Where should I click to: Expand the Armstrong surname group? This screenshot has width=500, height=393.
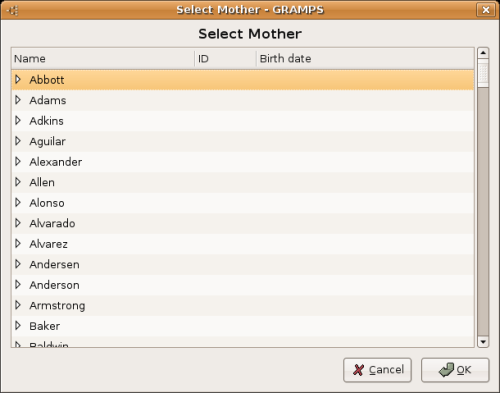[18, 305]
